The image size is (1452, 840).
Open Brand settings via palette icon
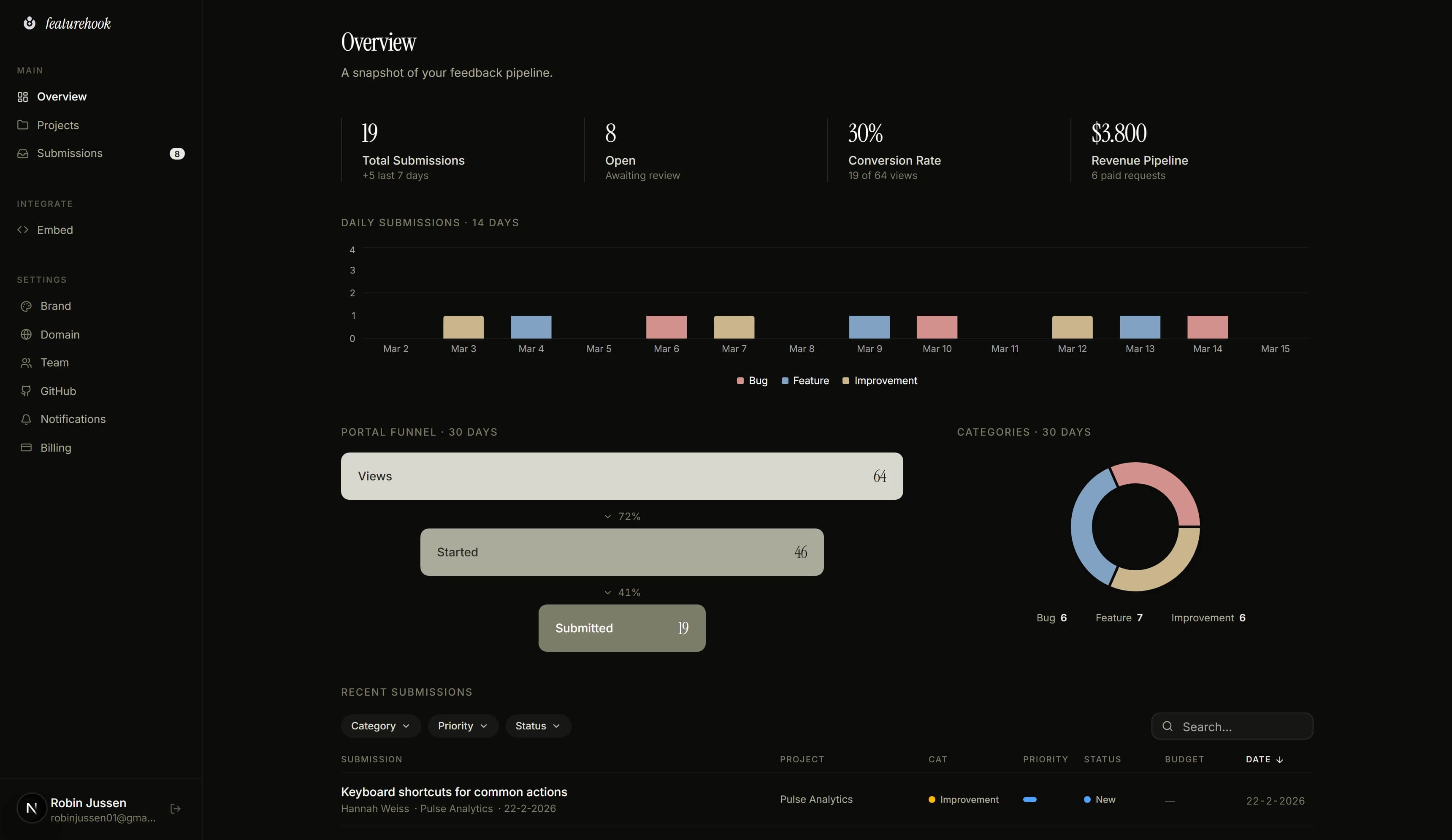(26, 306)
